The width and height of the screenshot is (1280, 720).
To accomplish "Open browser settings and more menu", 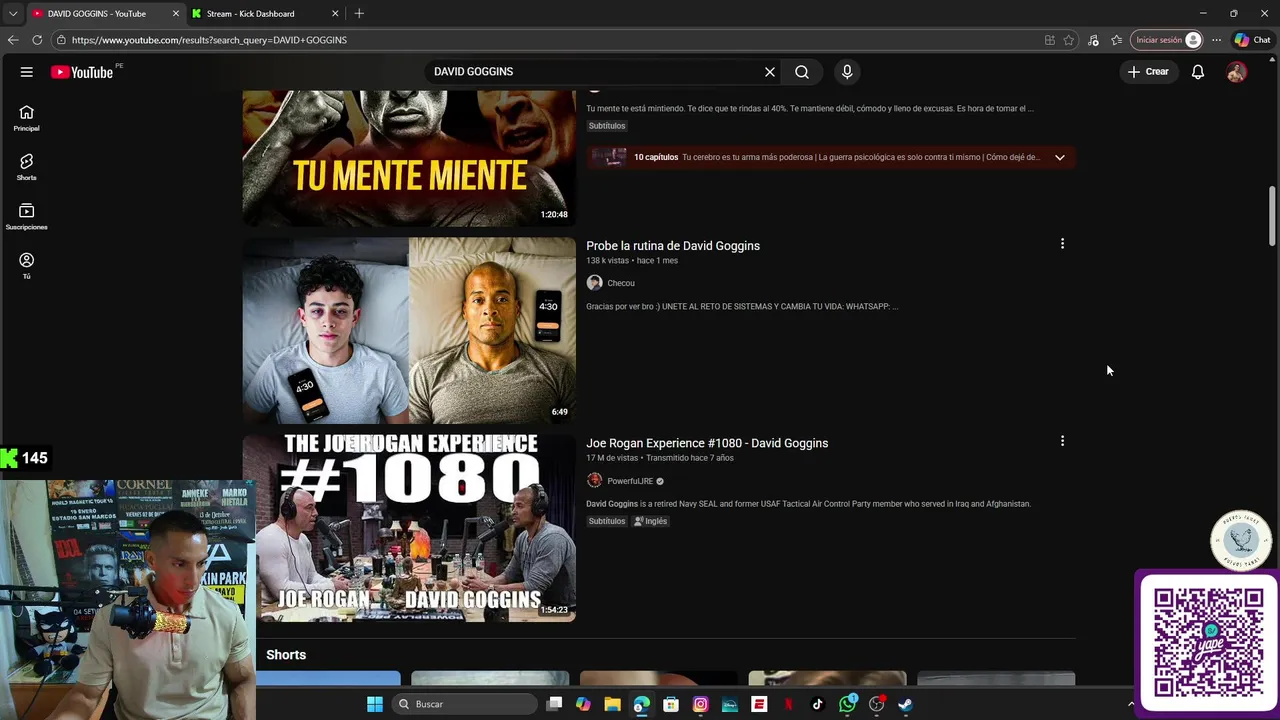I will (1216, 40).
